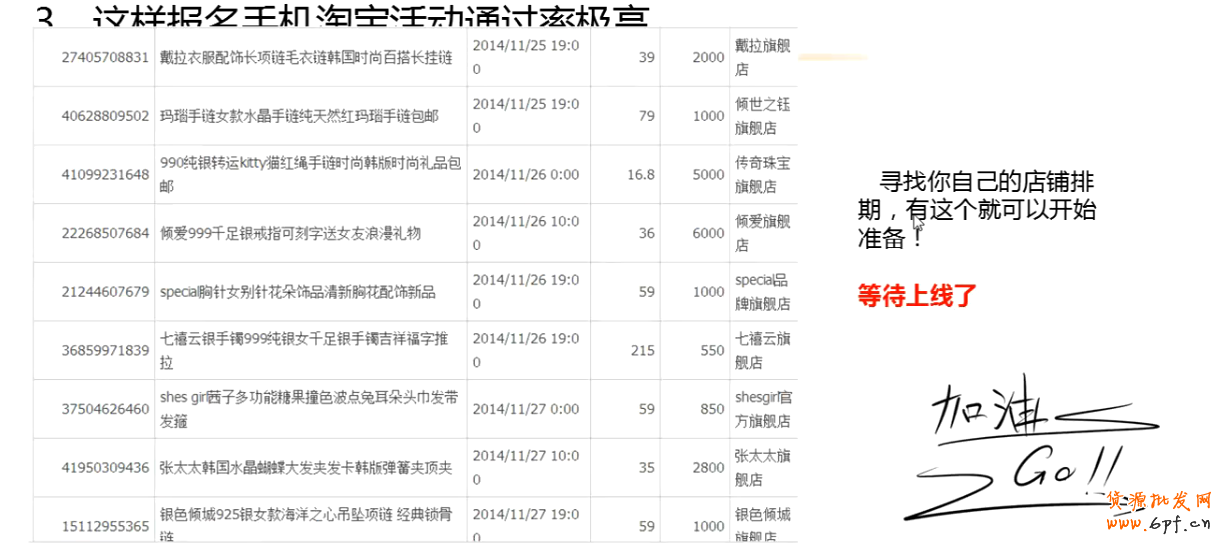The width and height of the screenshot is (1221, 545).
Task: Select product ID 37504626460
Action: (x=104, y=409)
